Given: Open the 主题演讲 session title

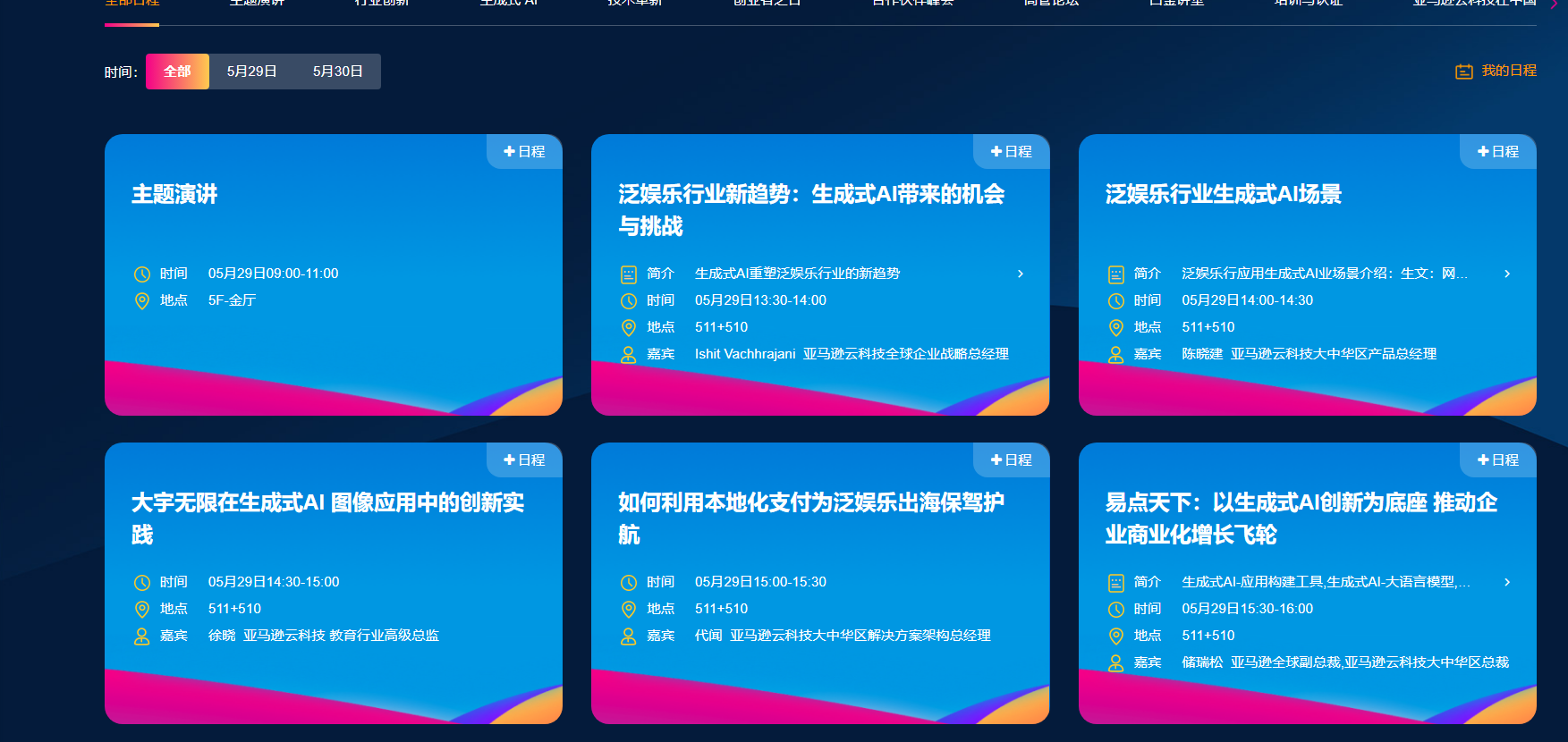Looking at the screenshot, I should click(x=174, y=194).
